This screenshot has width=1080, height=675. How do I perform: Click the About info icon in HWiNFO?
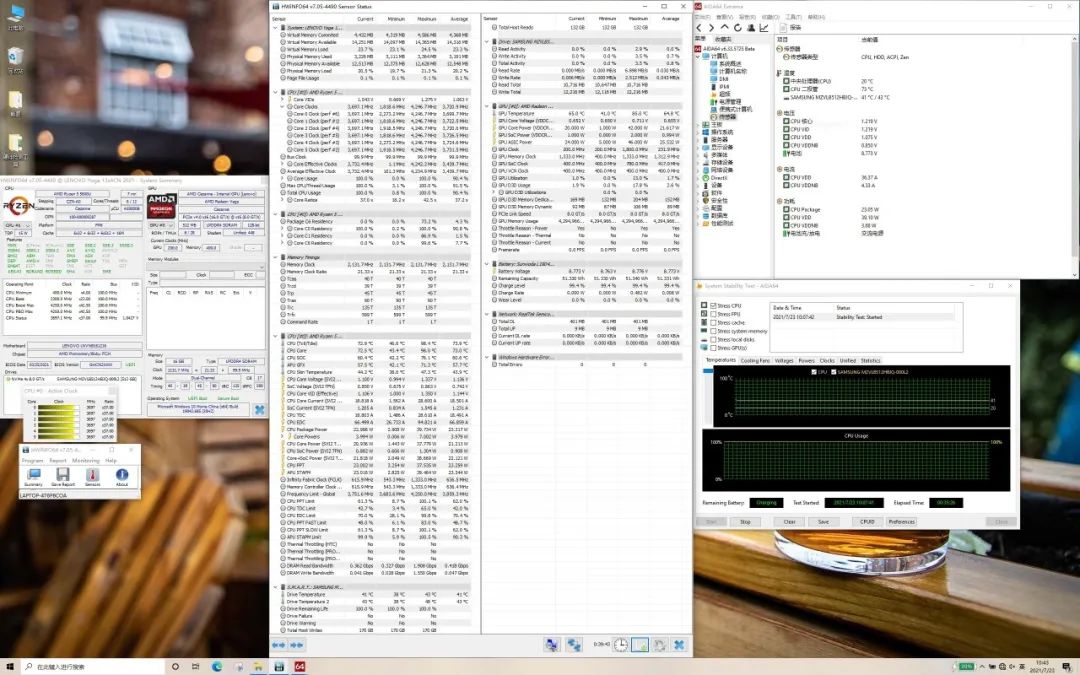pos(122,474)
